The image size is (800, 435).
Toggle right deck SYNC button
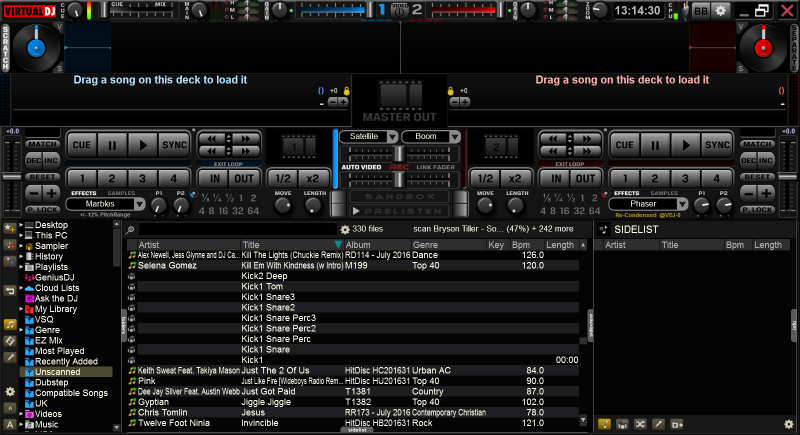click(717, 145)
